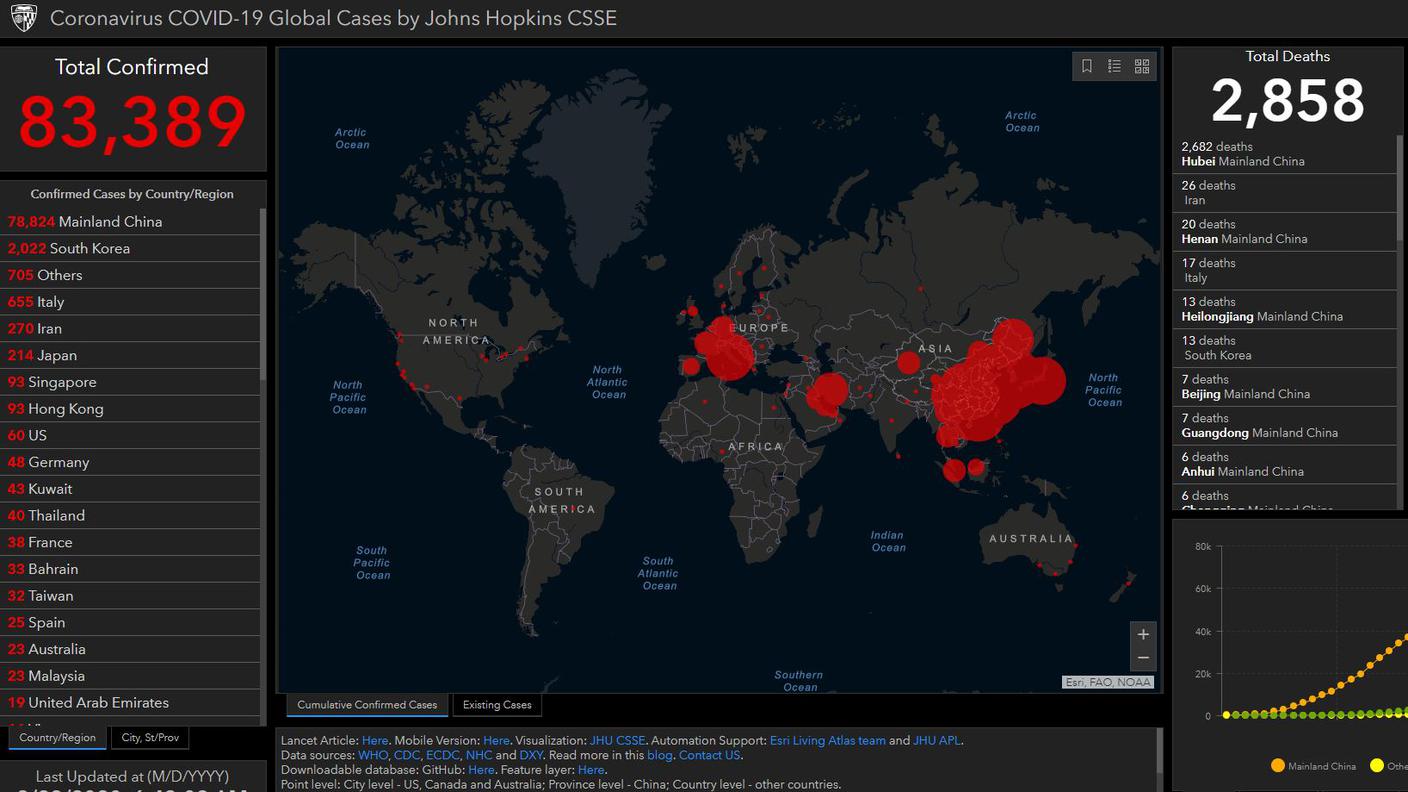Select the Germany row
The width and height of the screenshot is (1408, 792).
click(130, 462)
